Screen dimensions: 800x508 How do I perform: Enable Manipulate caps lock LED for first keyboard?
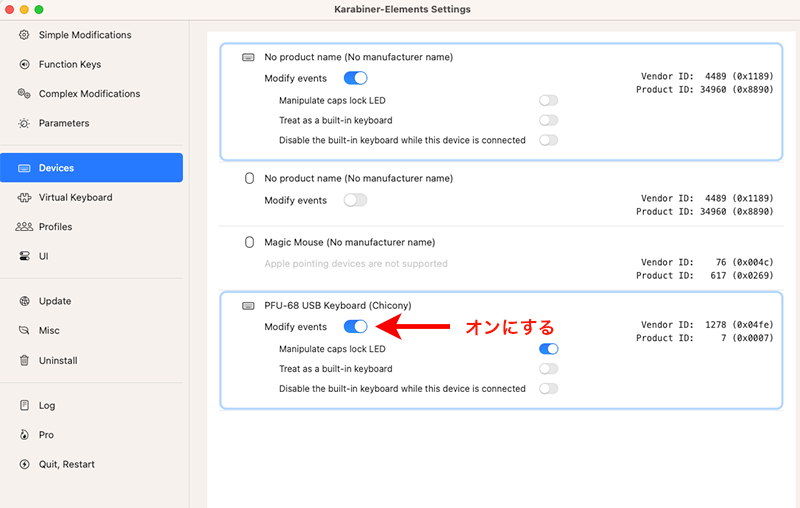coord(548,100)
